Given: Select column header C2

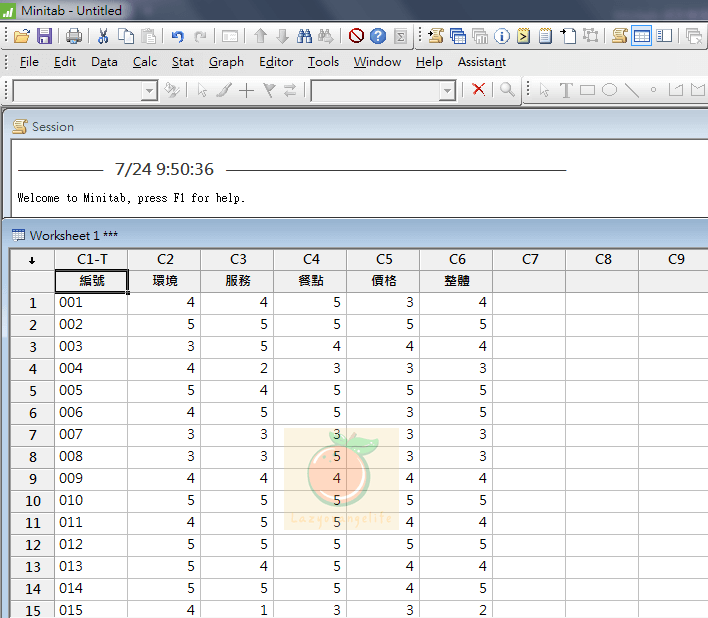Looking at the screenshot, I should coord(165,260).
